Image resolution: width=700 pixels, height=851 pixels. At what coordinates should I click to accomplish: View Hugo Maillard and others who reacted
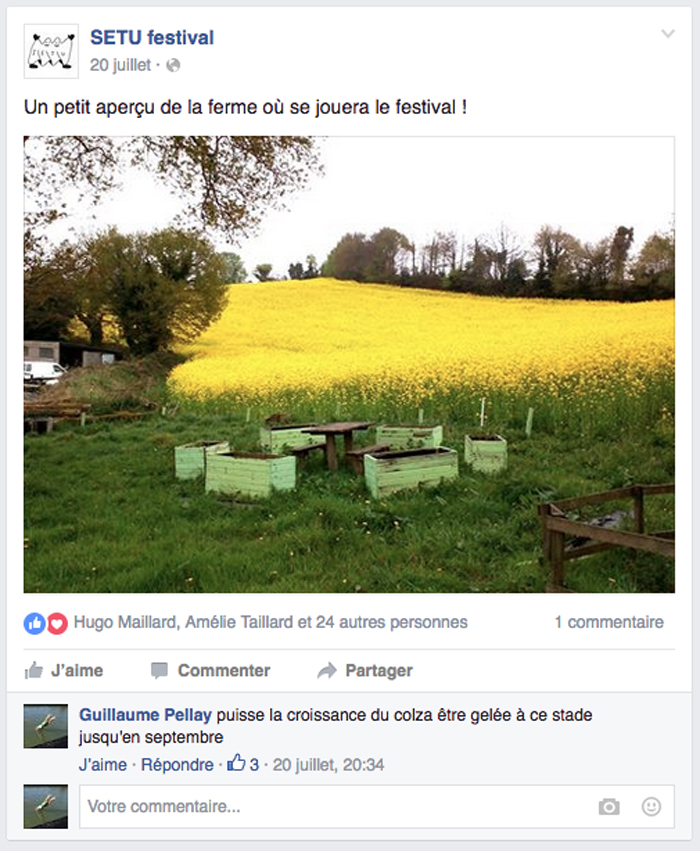click(x=270, y=622)
